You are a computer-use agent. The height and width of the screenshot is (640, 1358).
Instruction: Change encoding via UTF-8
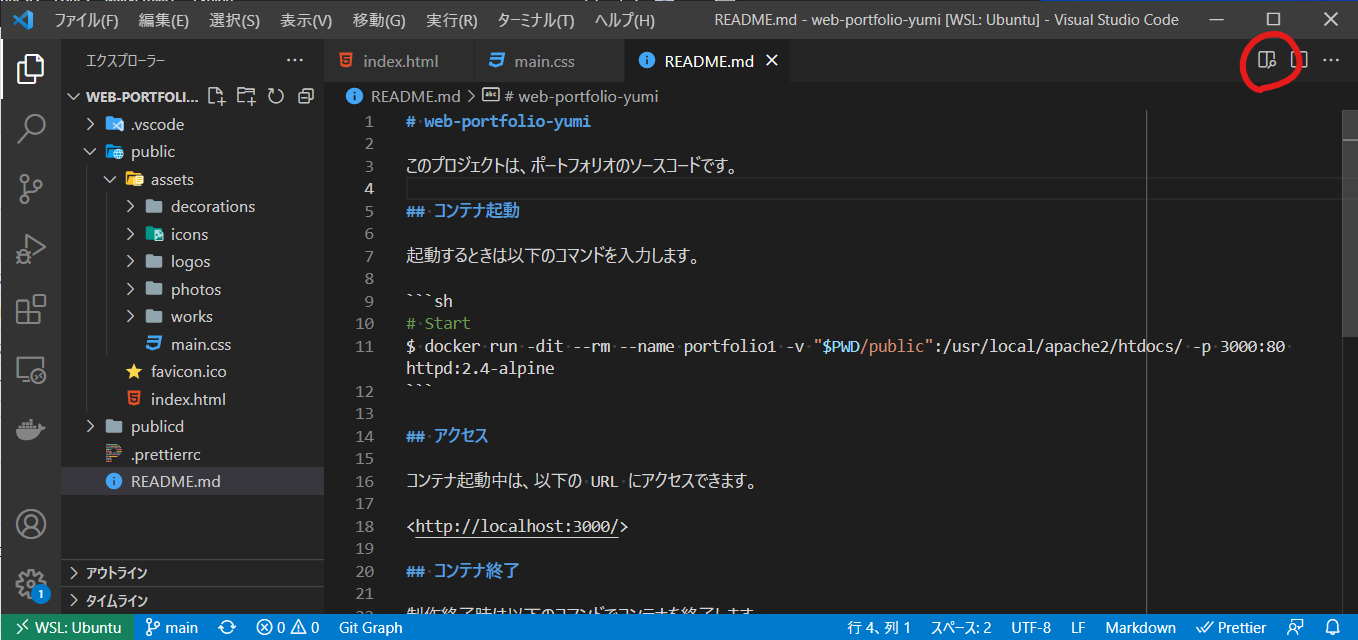(1031, 628)
